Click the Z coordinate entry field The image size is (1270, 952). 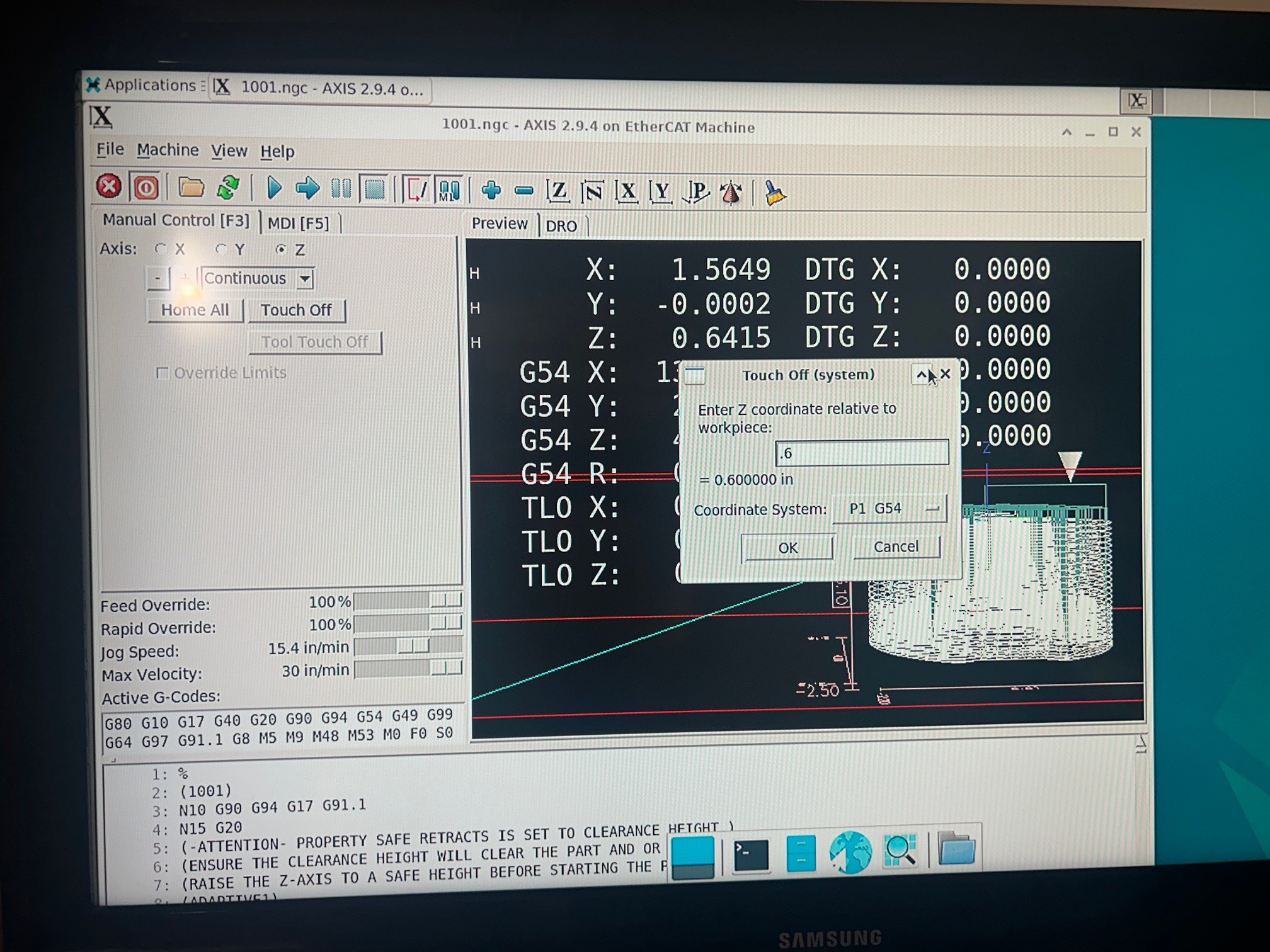click(x=861, y=453)
